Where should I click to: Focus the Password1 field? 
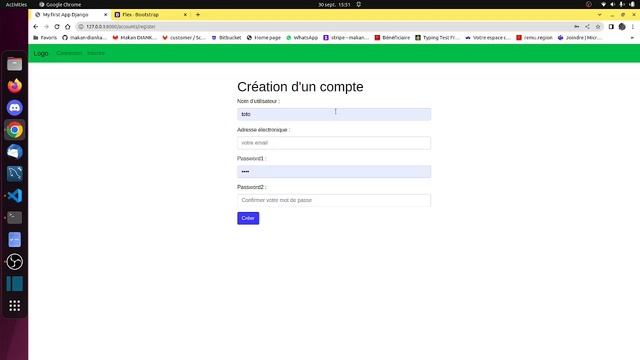click(x=334, y=171)
